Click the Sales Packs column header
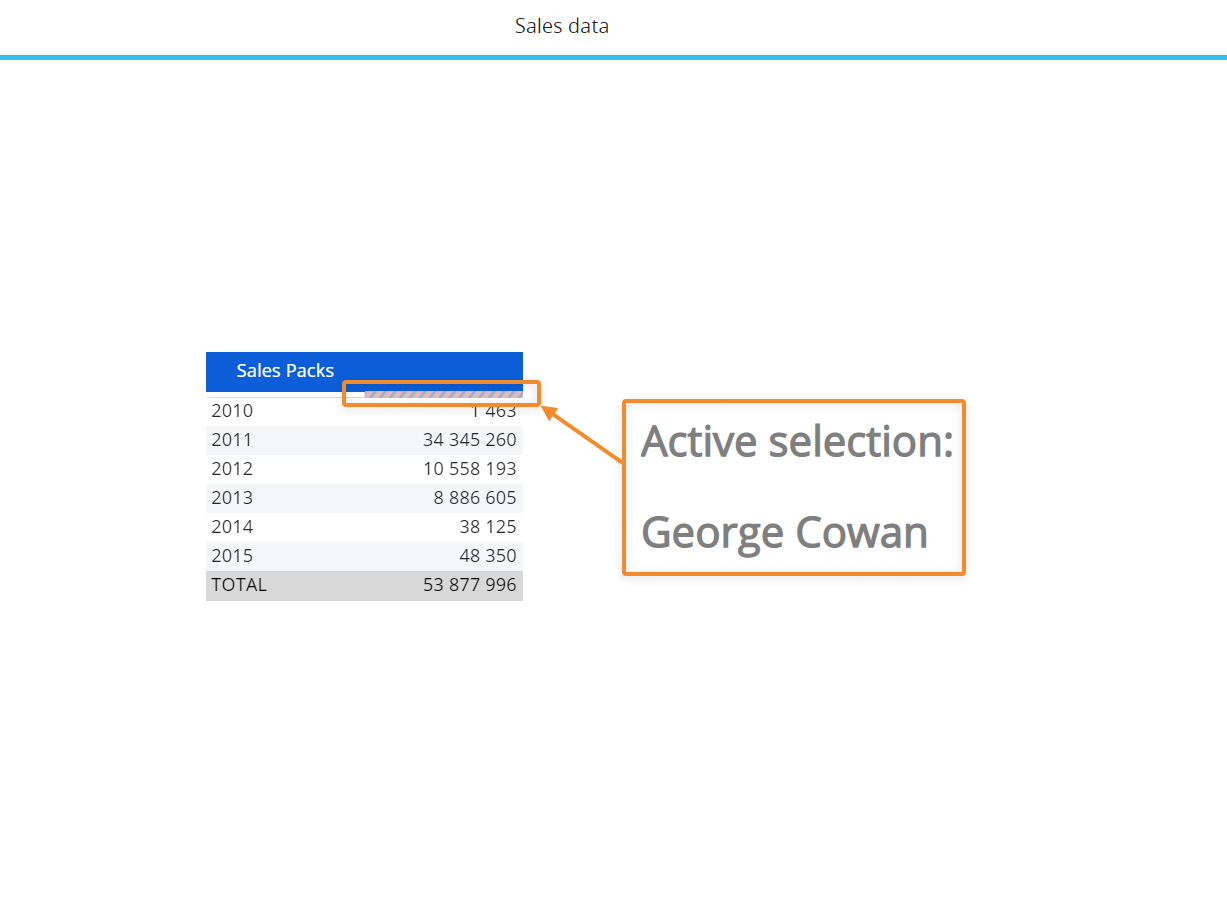 tap(285, 371)
